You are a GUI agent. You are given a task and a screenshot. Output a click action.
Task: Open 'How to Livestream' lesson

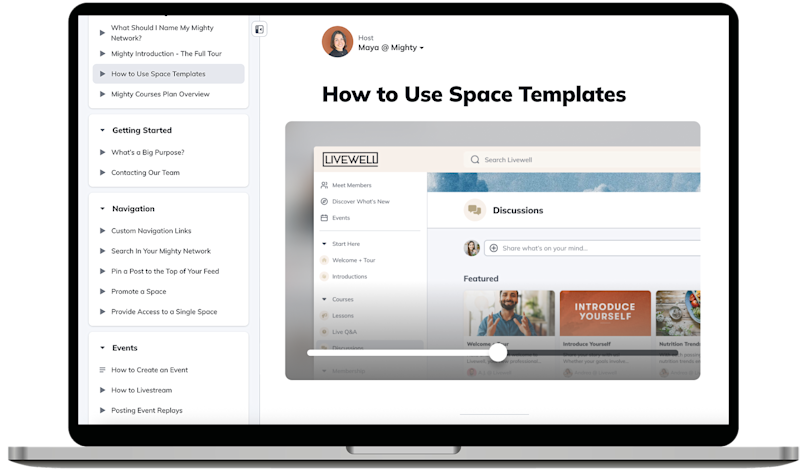(x=141, y=390)
